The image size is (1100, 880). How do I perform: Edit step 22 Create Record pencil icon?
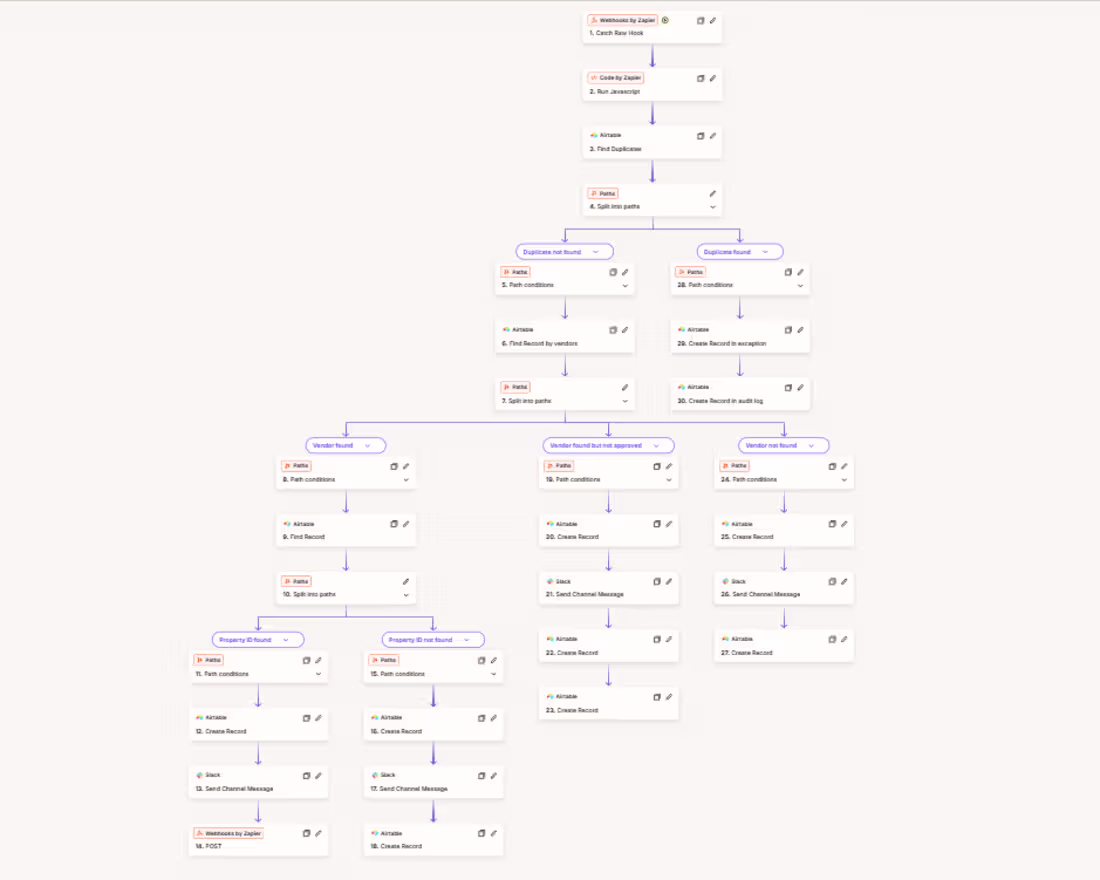669,639
